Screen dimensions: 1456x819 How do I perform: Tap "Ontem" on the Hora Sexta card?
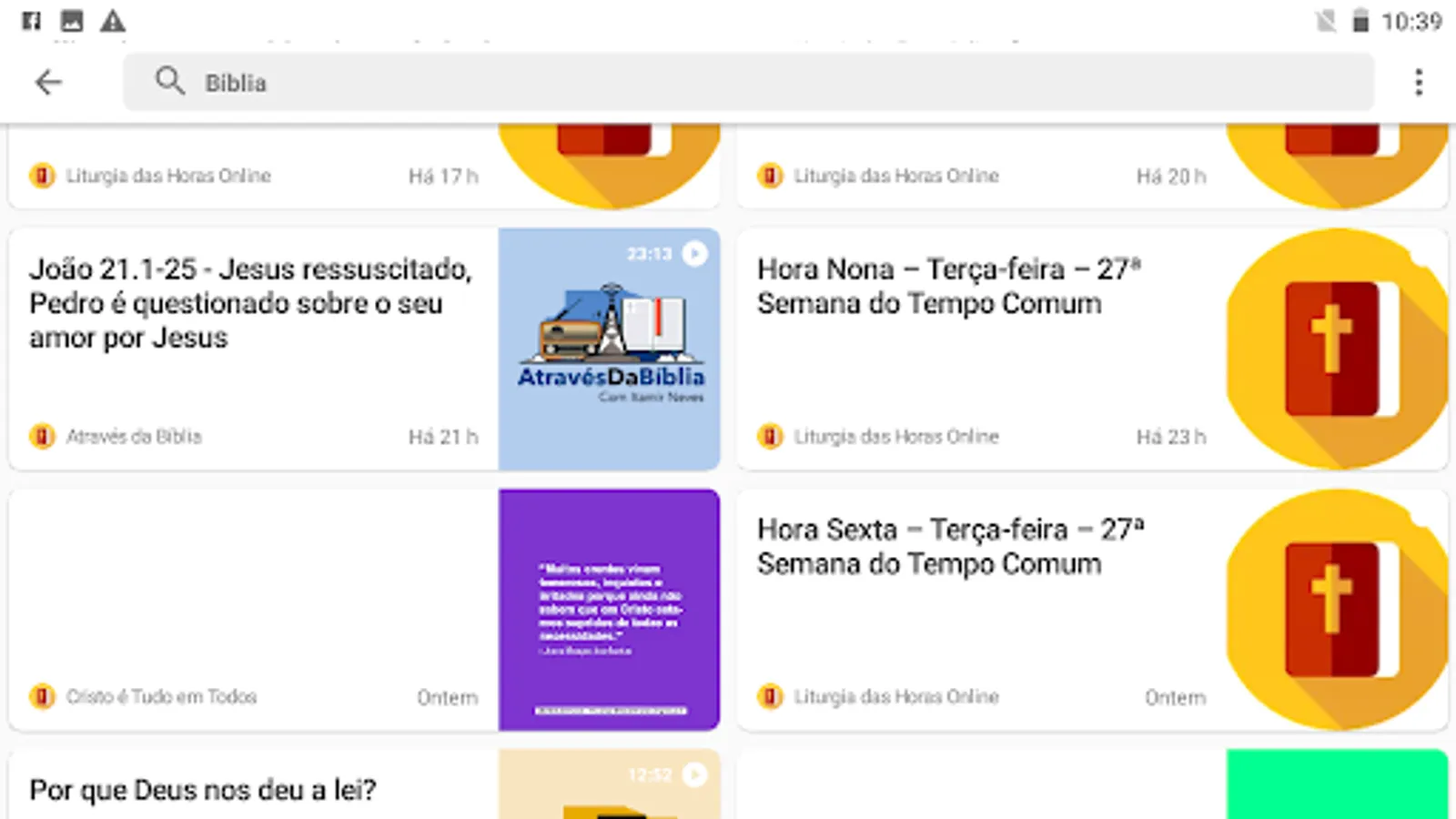(1176, 698)
